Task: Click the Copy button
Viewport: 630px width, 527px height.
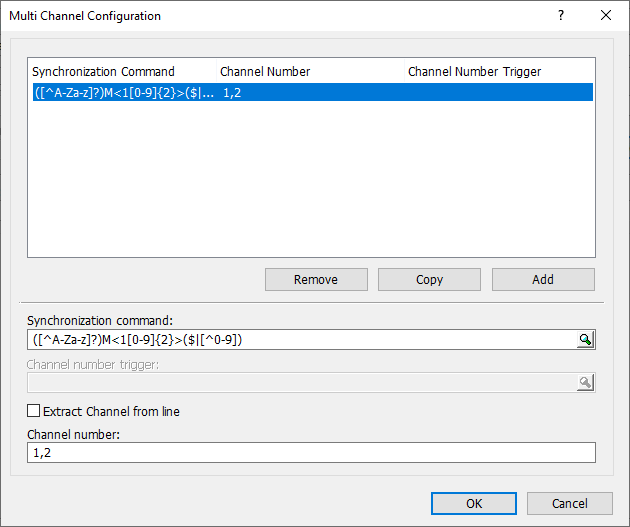Action: (429, 280)
